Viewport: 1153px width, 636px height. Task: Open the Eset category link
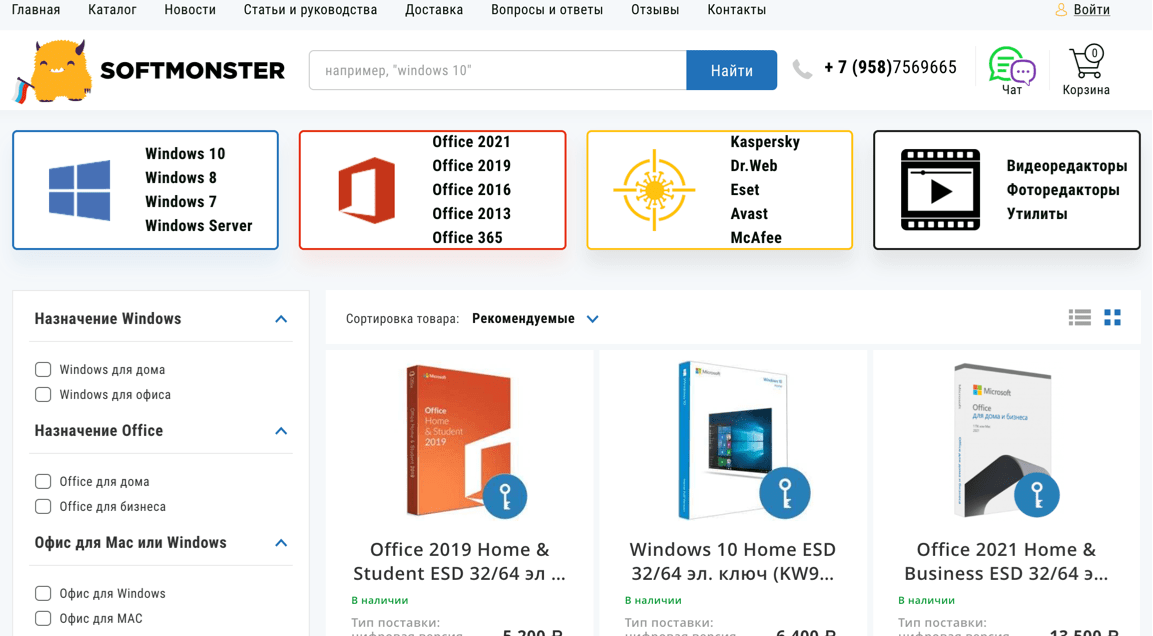745,190
